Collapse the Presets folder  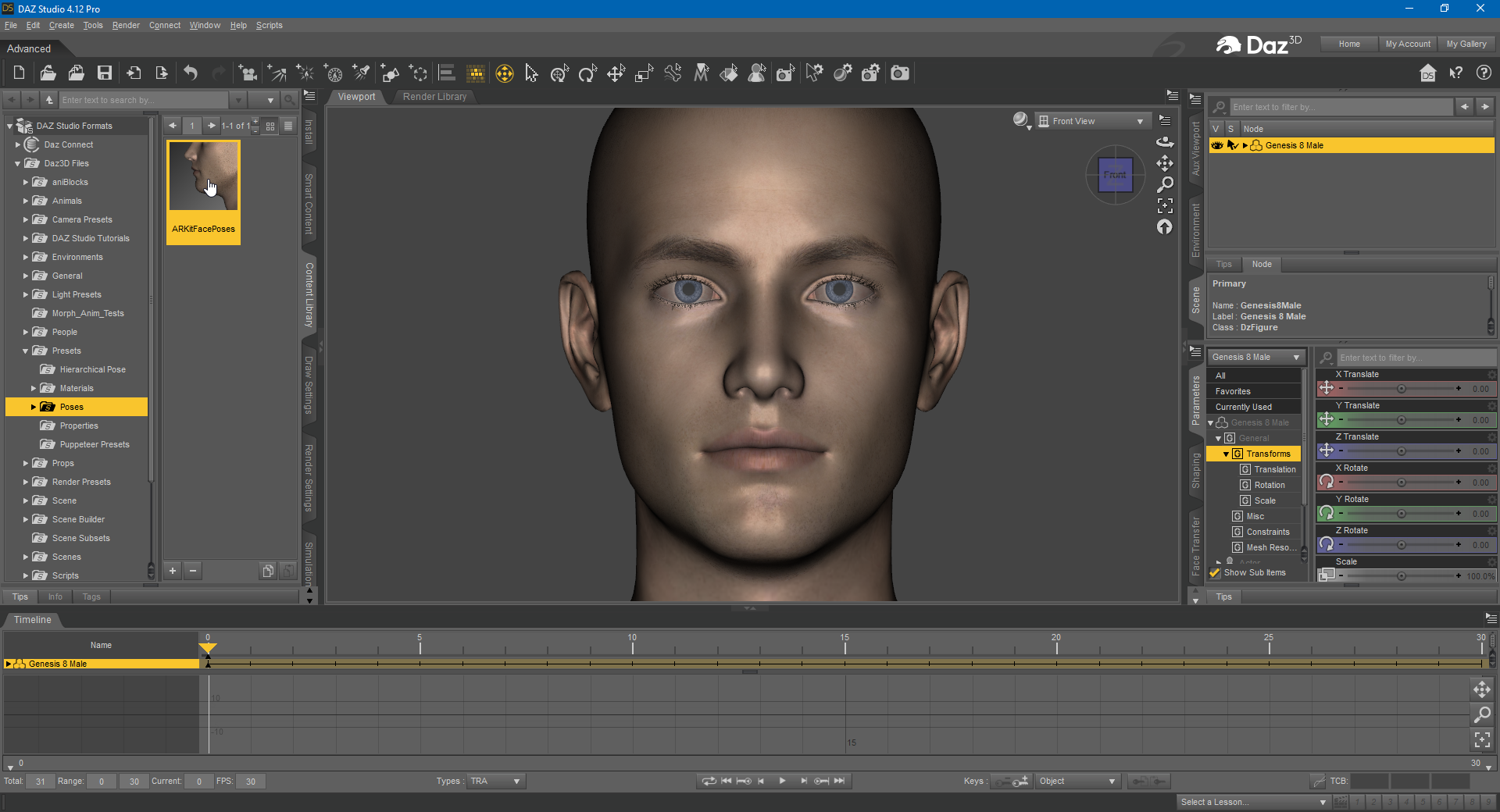coord(26,351)
